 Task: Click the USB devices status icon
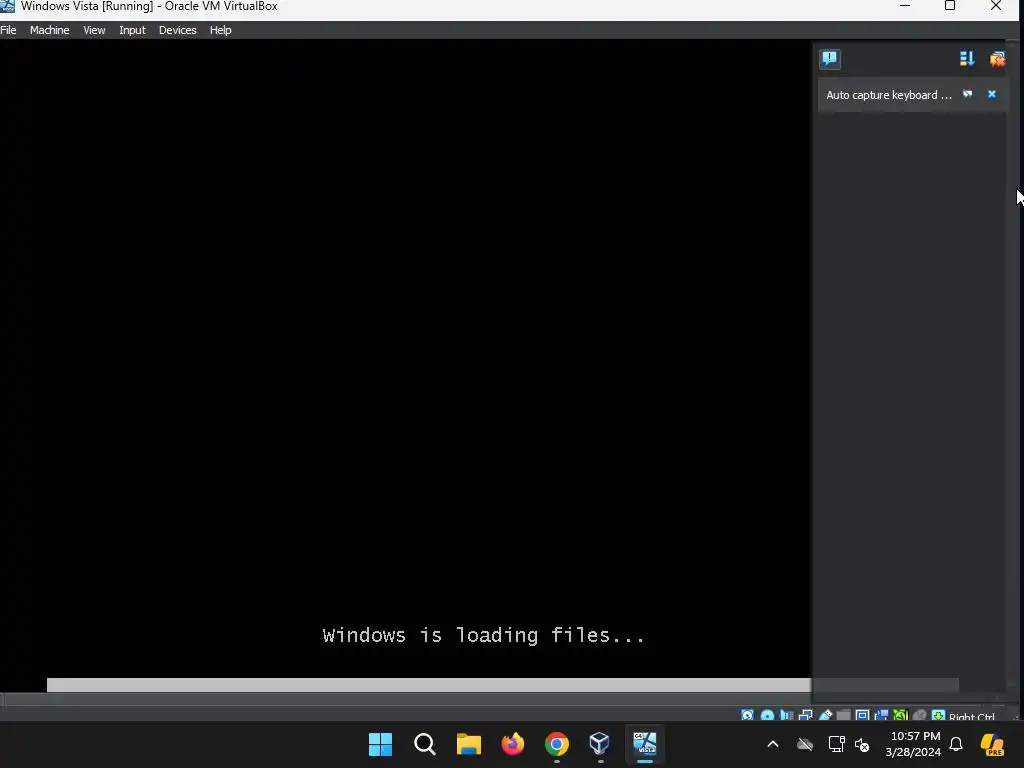click(825, 715)
